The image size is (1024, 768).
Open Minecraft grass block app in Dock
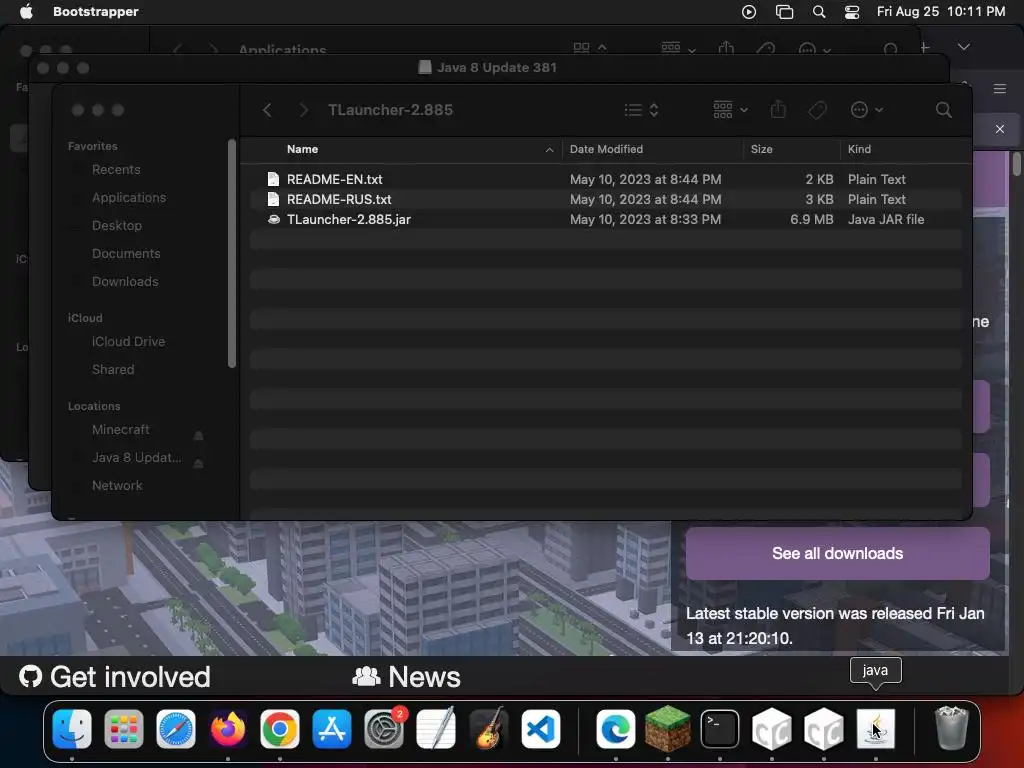pos(667,729)
